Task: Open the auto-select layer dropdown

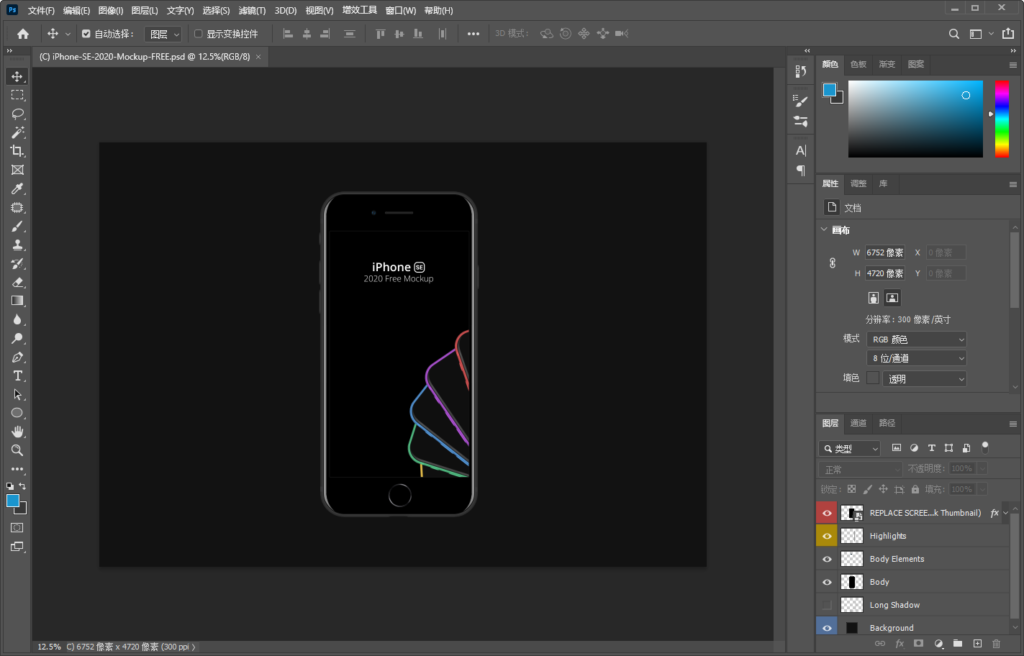Action: coord(163,34)
